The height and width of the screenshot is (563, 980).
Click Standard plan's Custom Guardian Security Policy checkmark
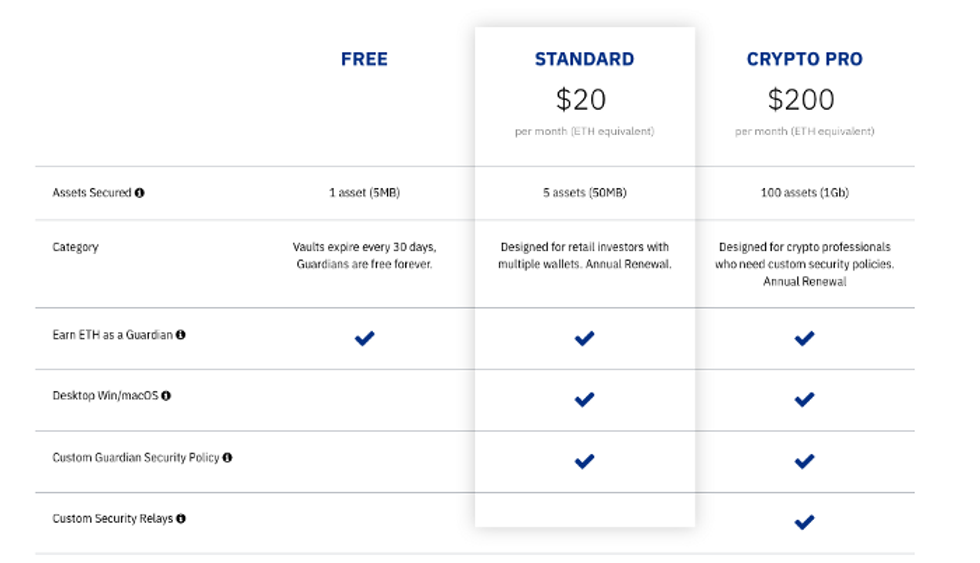[585, 461]
